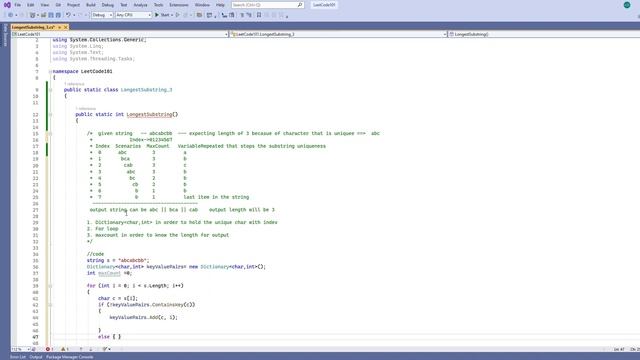The image size is (640, 360).
Task: Save the current file with Save icon
Action: pos(51,15)
